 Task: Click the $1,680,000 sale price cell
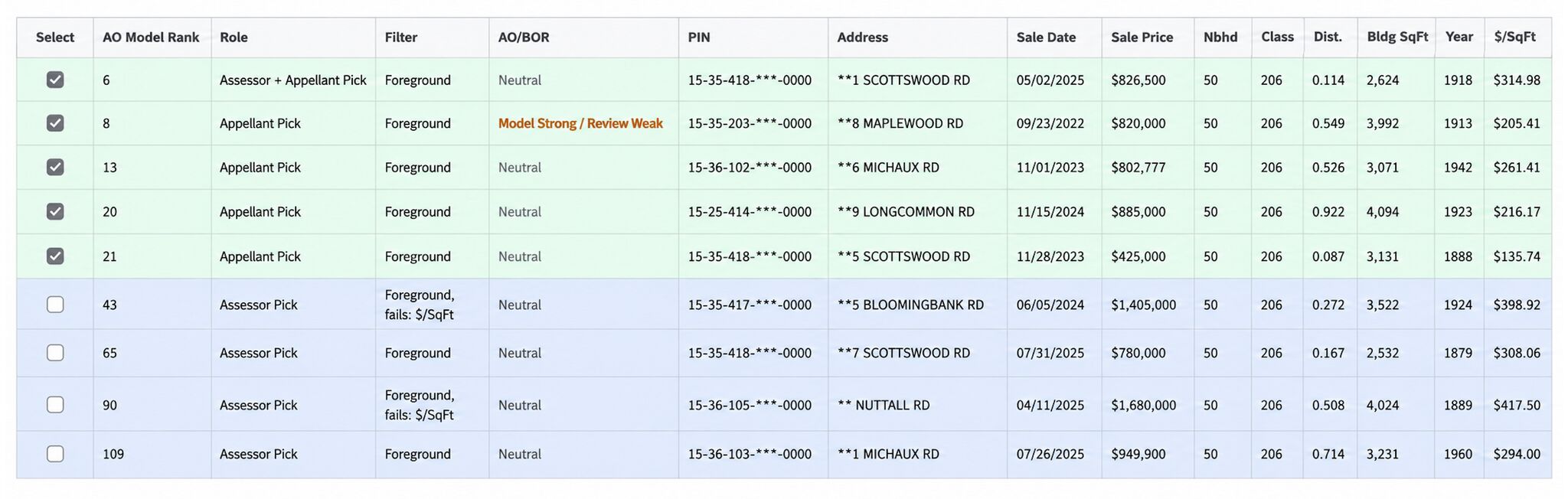1143,405
